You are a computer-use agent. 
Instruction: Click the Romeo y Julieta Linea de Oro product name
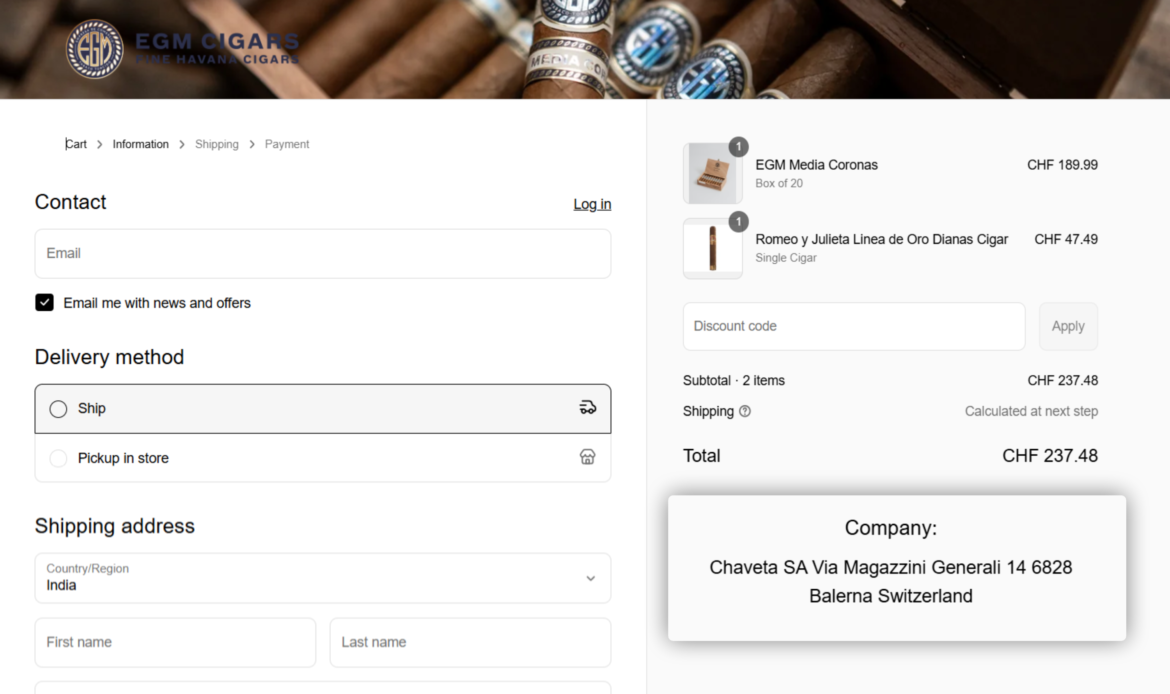881,240
